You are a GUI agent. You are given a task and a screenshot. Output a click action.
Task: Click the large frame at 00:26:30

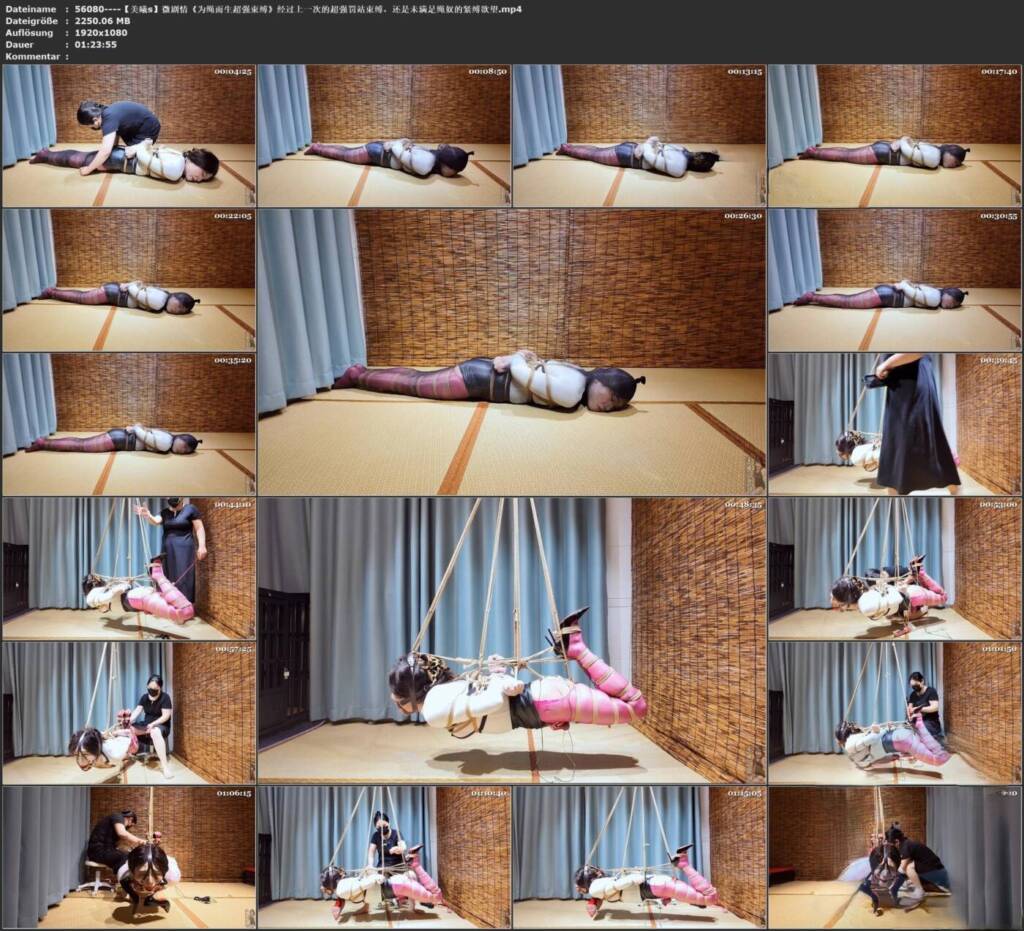pyautogui.click(x=511, y=352)
